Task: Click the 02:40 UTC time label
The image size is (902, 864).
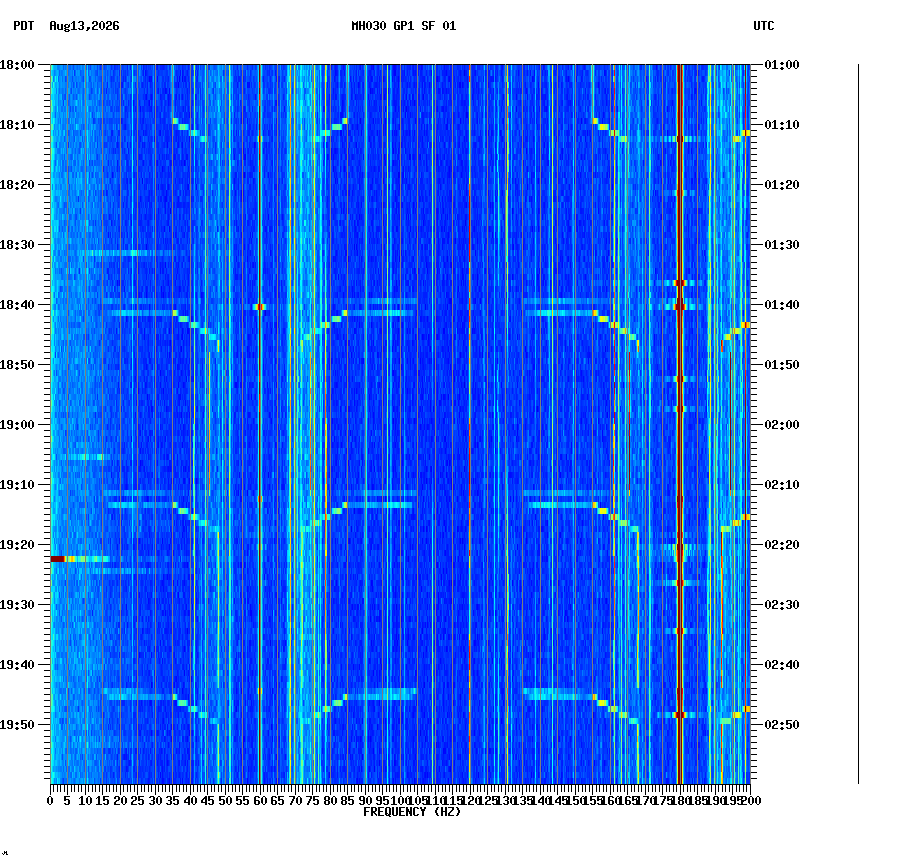Action: click(782, 665)
